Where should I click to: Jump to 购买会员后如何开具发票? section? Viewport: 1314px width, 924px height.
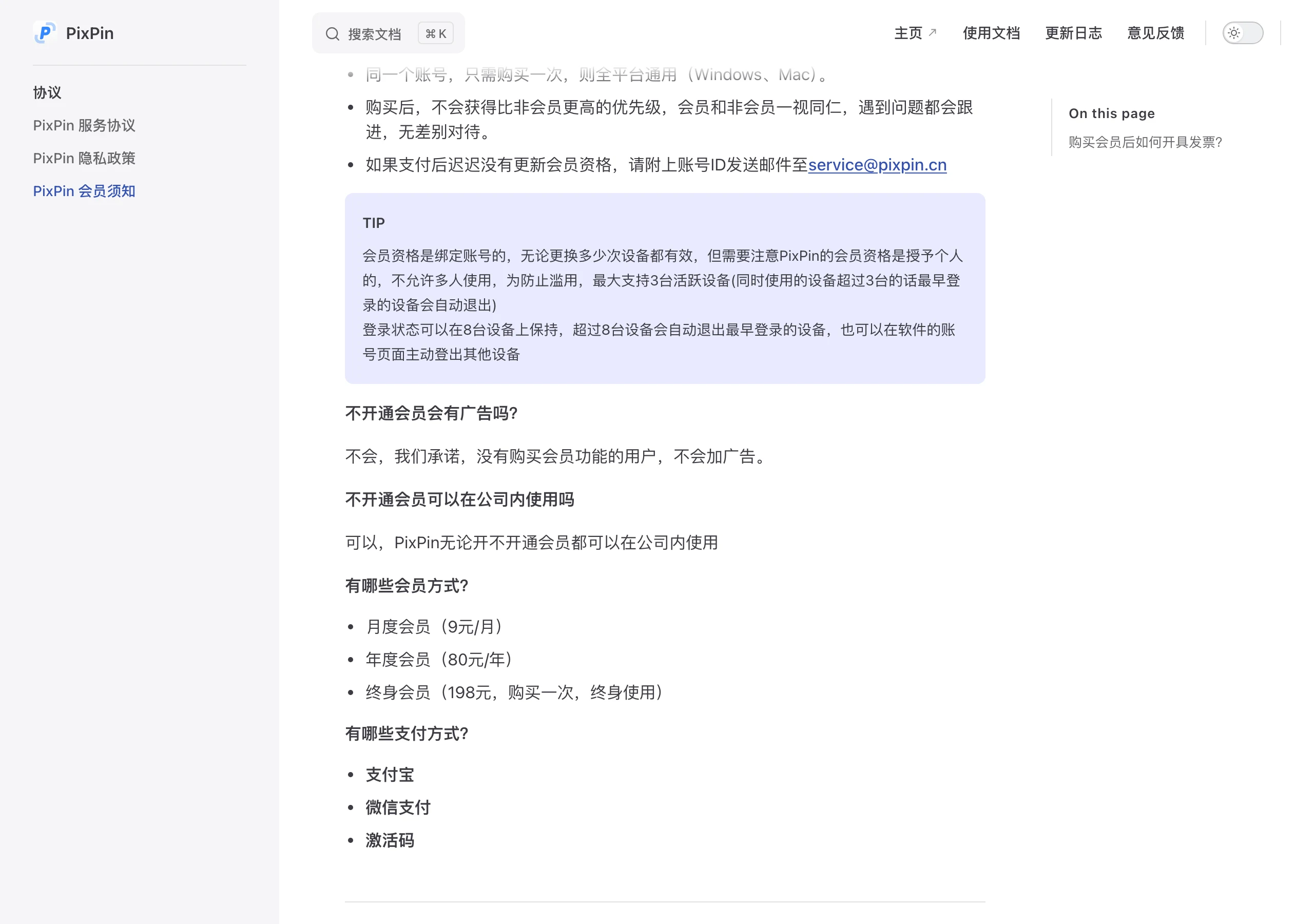coord(1145,142)
